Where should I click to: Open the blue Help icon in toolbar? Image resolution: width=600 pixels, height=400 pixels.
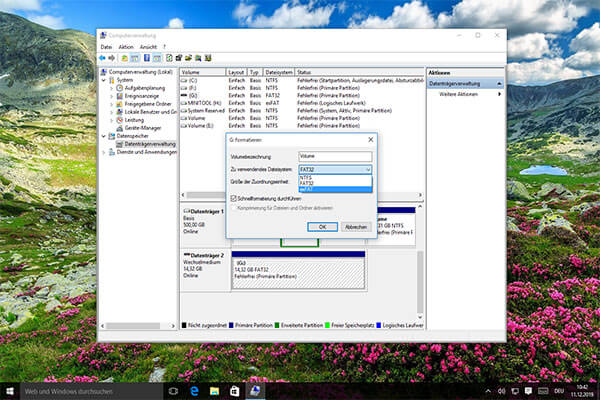coord(147,58)
